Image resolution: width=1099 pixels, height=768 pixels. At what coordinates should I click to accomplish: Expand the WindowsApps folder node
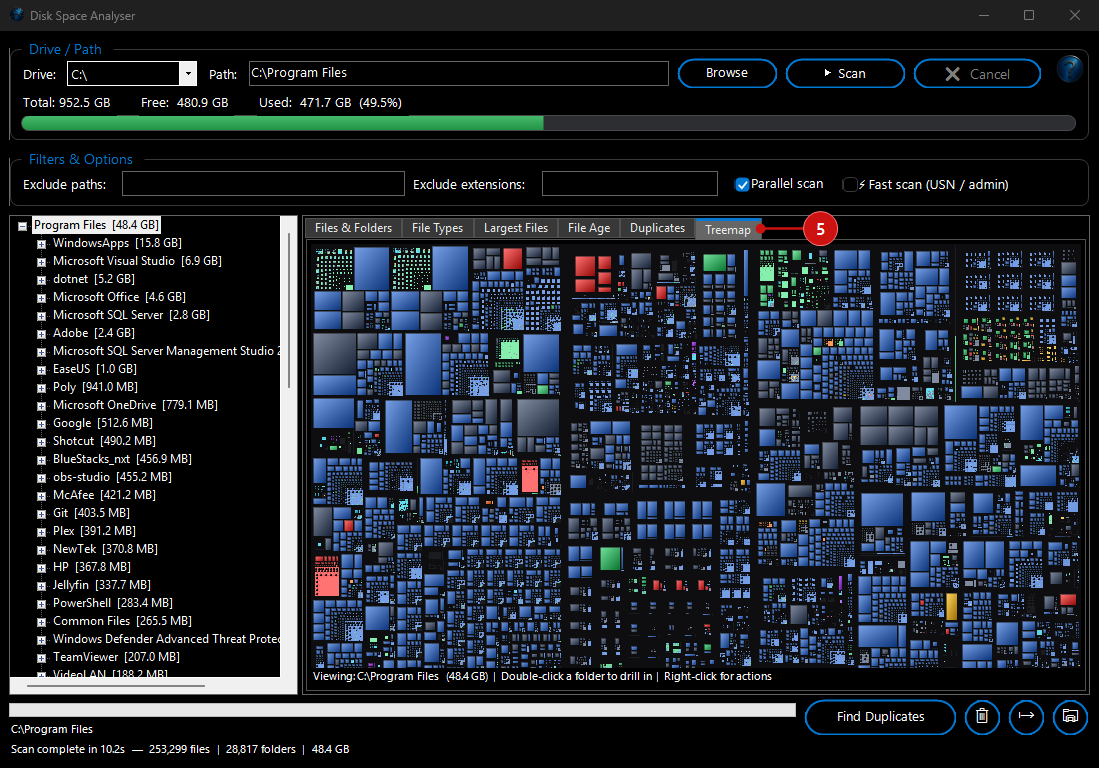41,244
